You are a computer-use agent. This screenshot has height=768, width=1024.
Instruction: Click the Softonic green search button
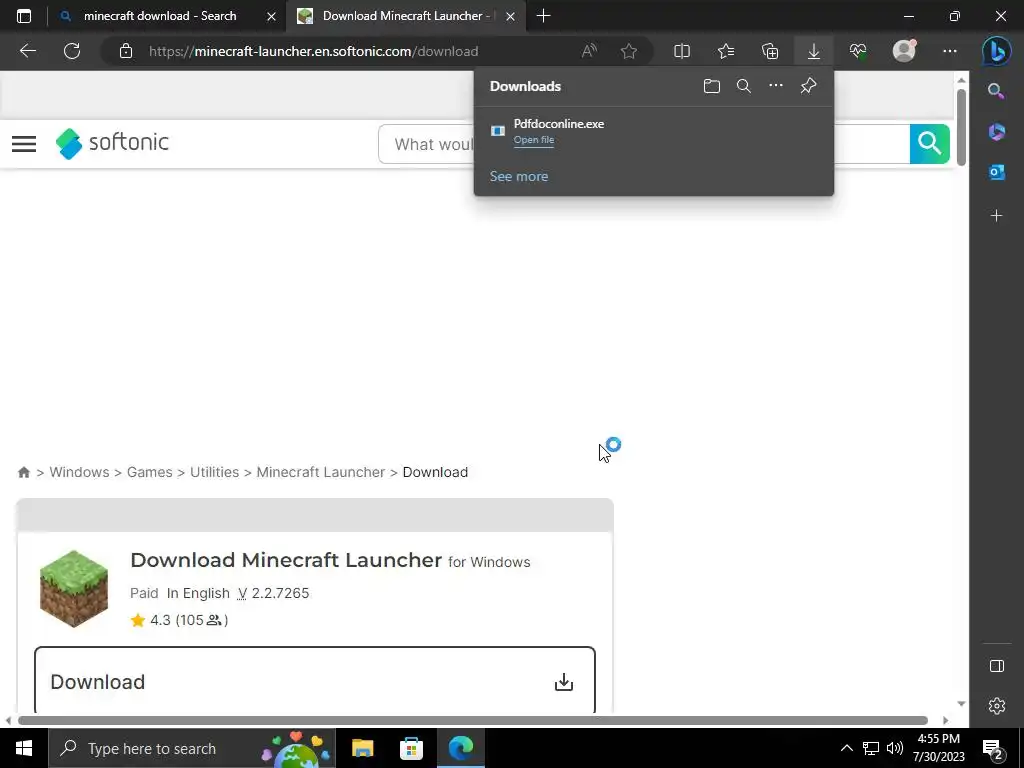[x=929, y=144]
